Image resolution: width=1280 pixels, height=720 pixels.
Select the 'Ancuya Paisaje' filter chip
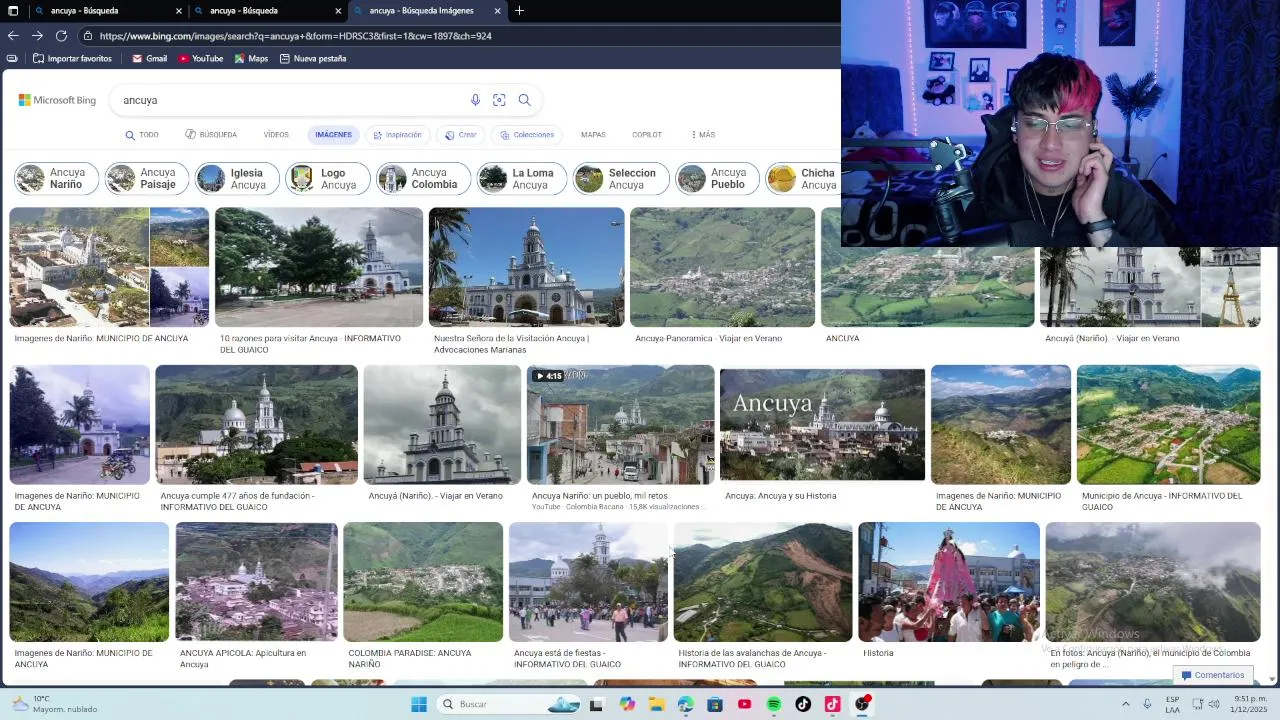click(147, 178)
